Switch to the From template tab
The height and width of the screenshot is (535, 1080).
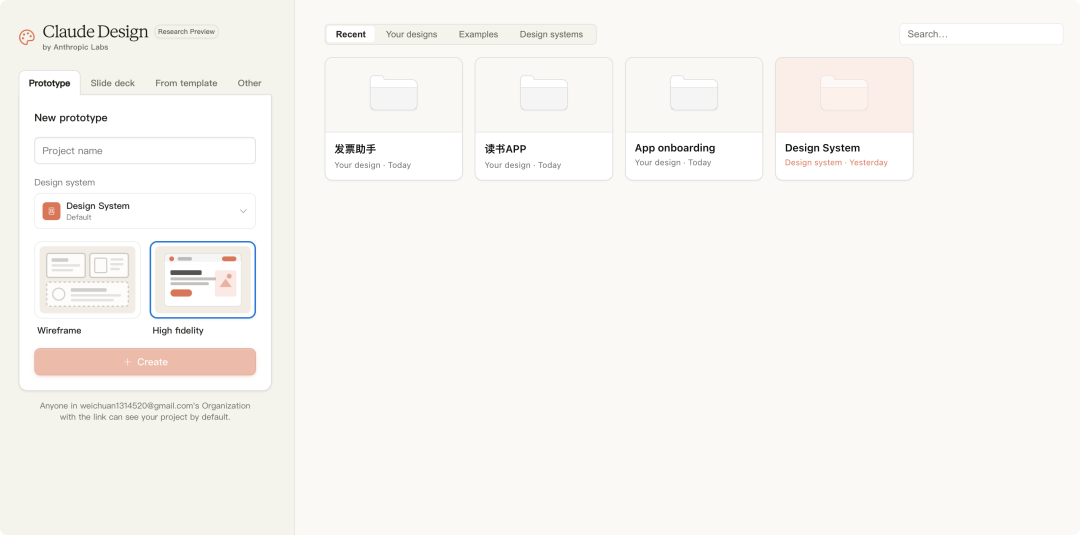point(186,83)
